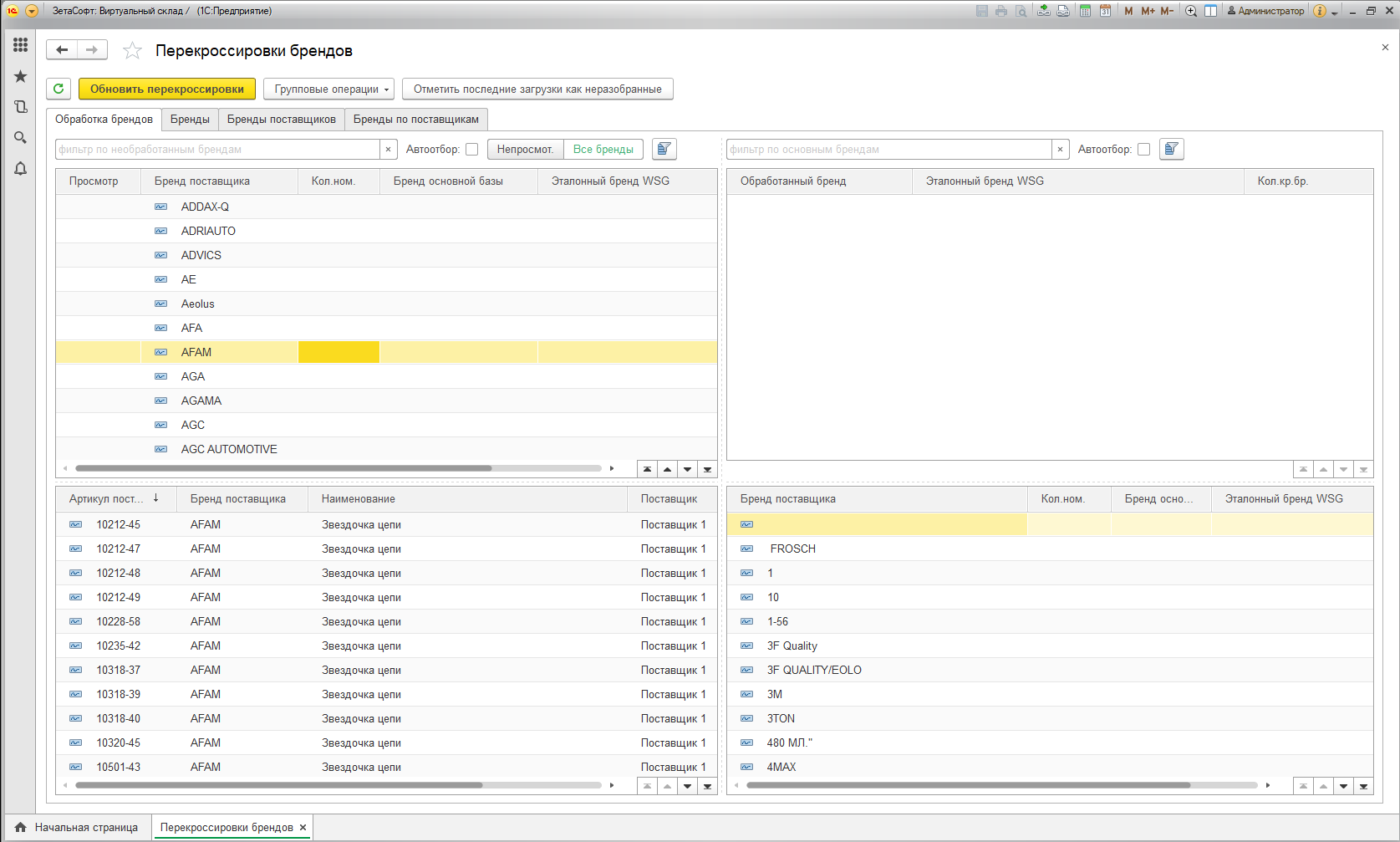The width and height of the screenshot is (1400, 842).
Task: Clear the unprocessed brands filter field
Action: 389,150
